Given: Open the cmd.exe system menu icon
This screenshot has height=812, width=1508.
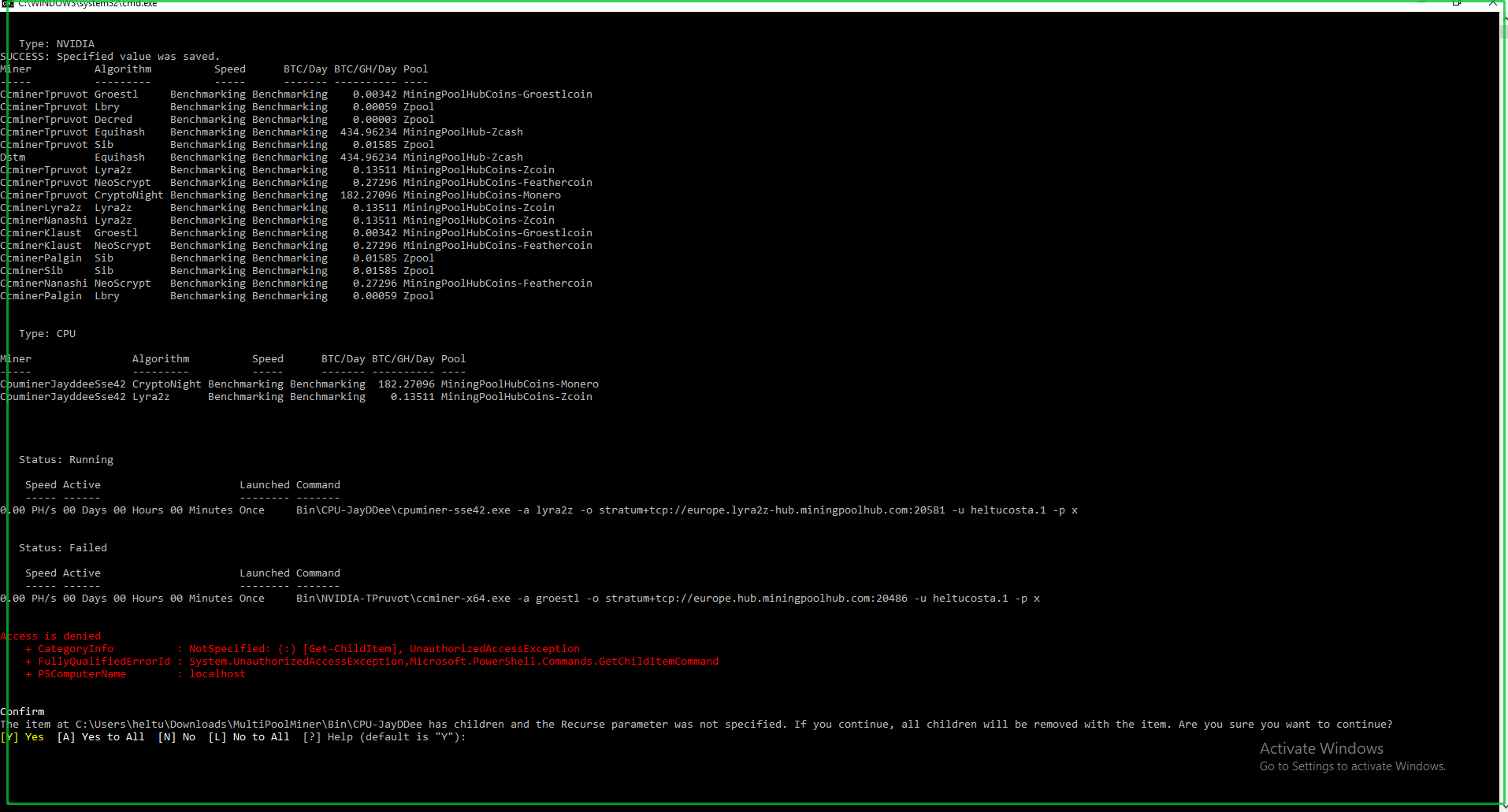Looking at the screenshot, I should click(x=9, y=4).
